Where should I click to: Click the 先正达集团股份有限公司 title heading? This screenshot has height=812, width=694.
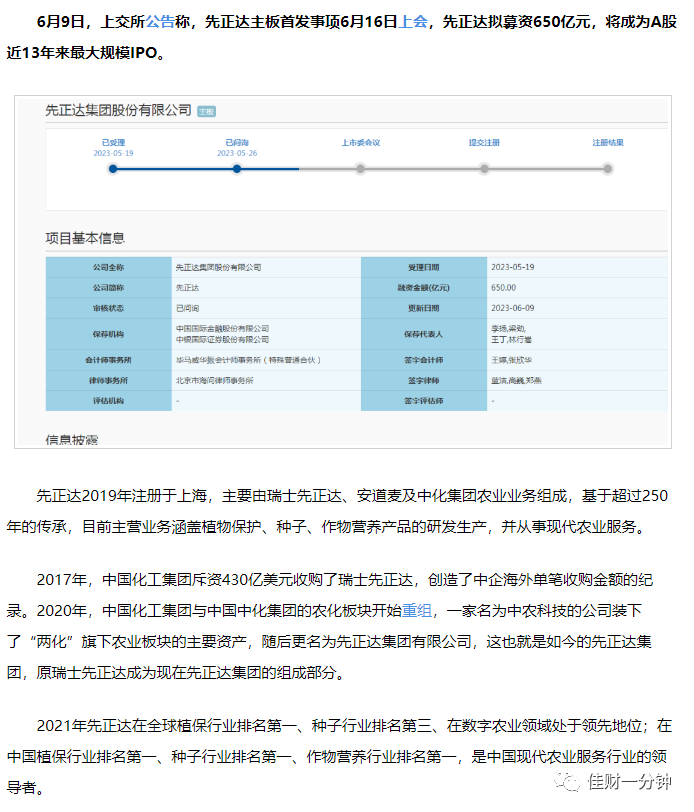point(119,110)
